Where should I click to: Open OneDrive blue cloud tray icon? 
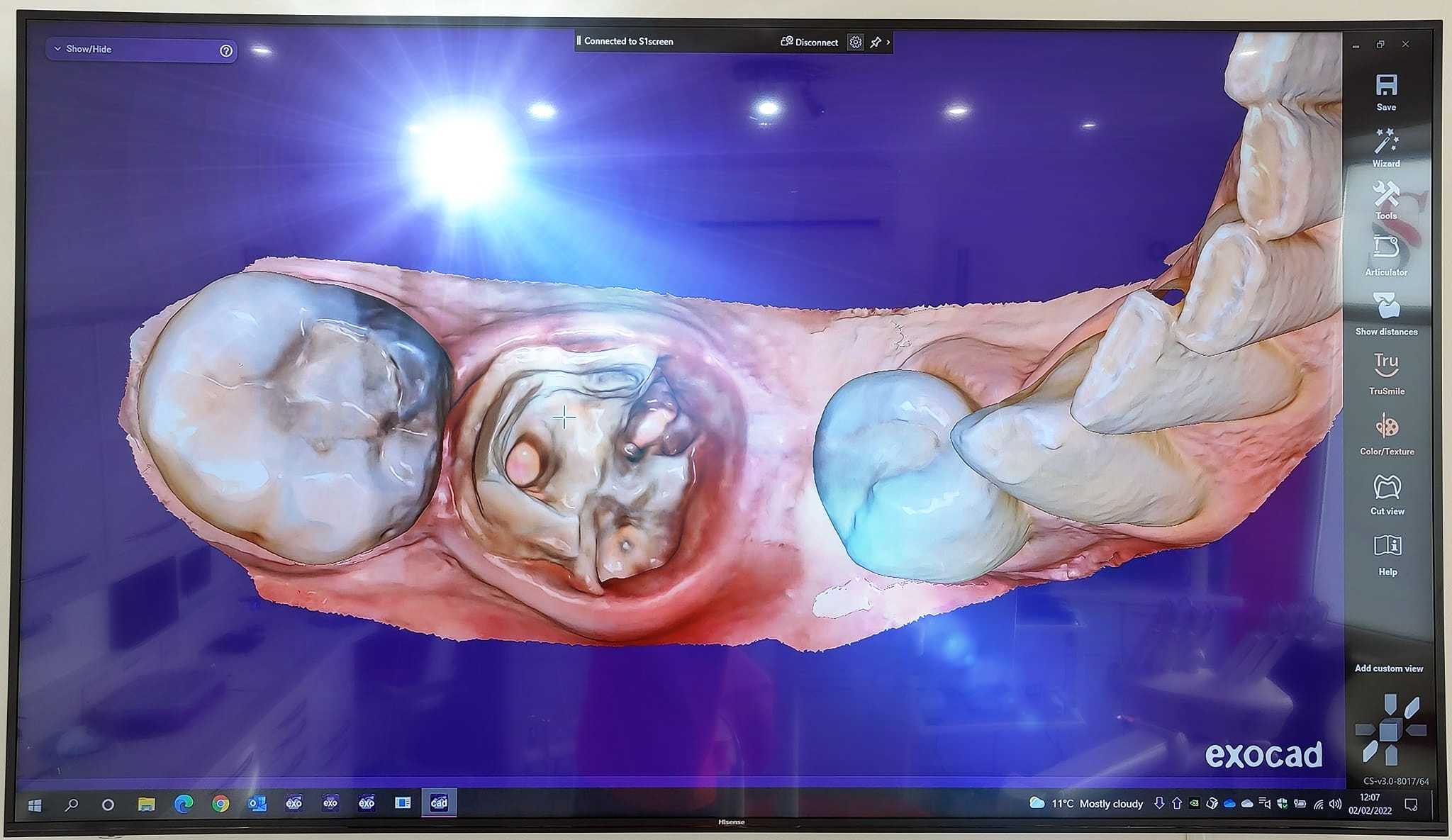pyautogui.click(x=1230, y=804)
